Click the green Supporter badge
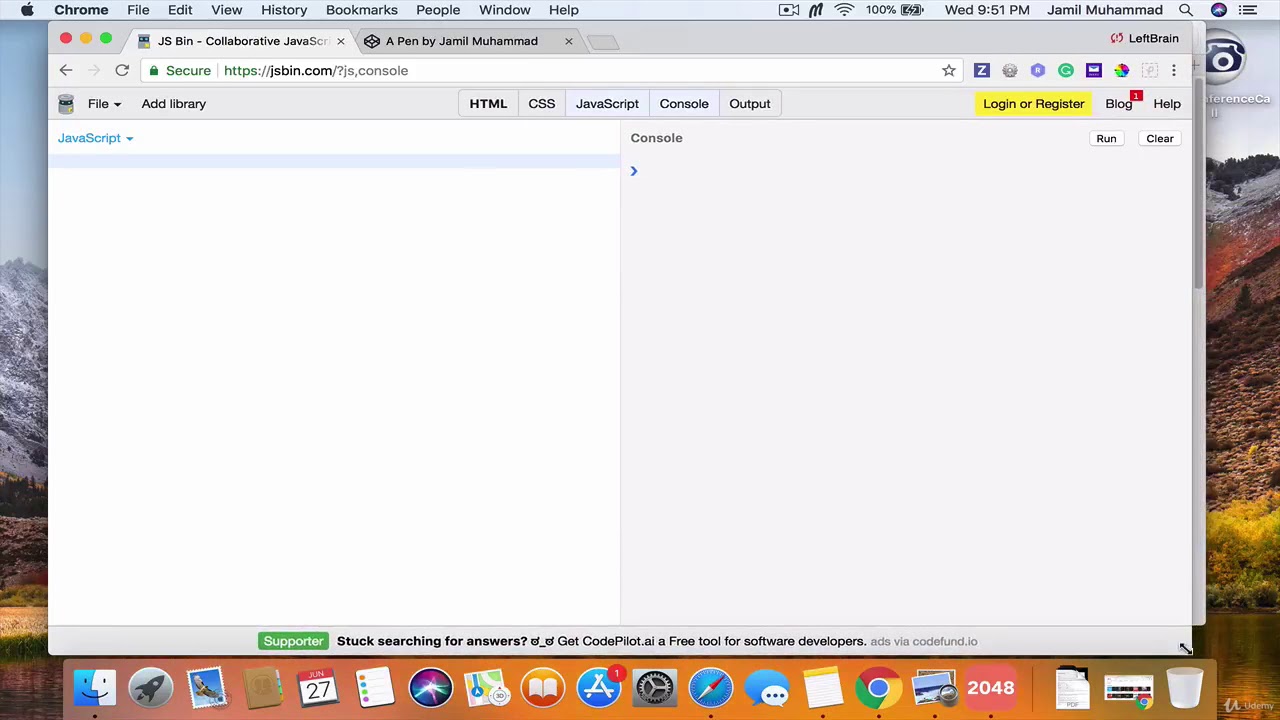 click(x=293, y=641)
